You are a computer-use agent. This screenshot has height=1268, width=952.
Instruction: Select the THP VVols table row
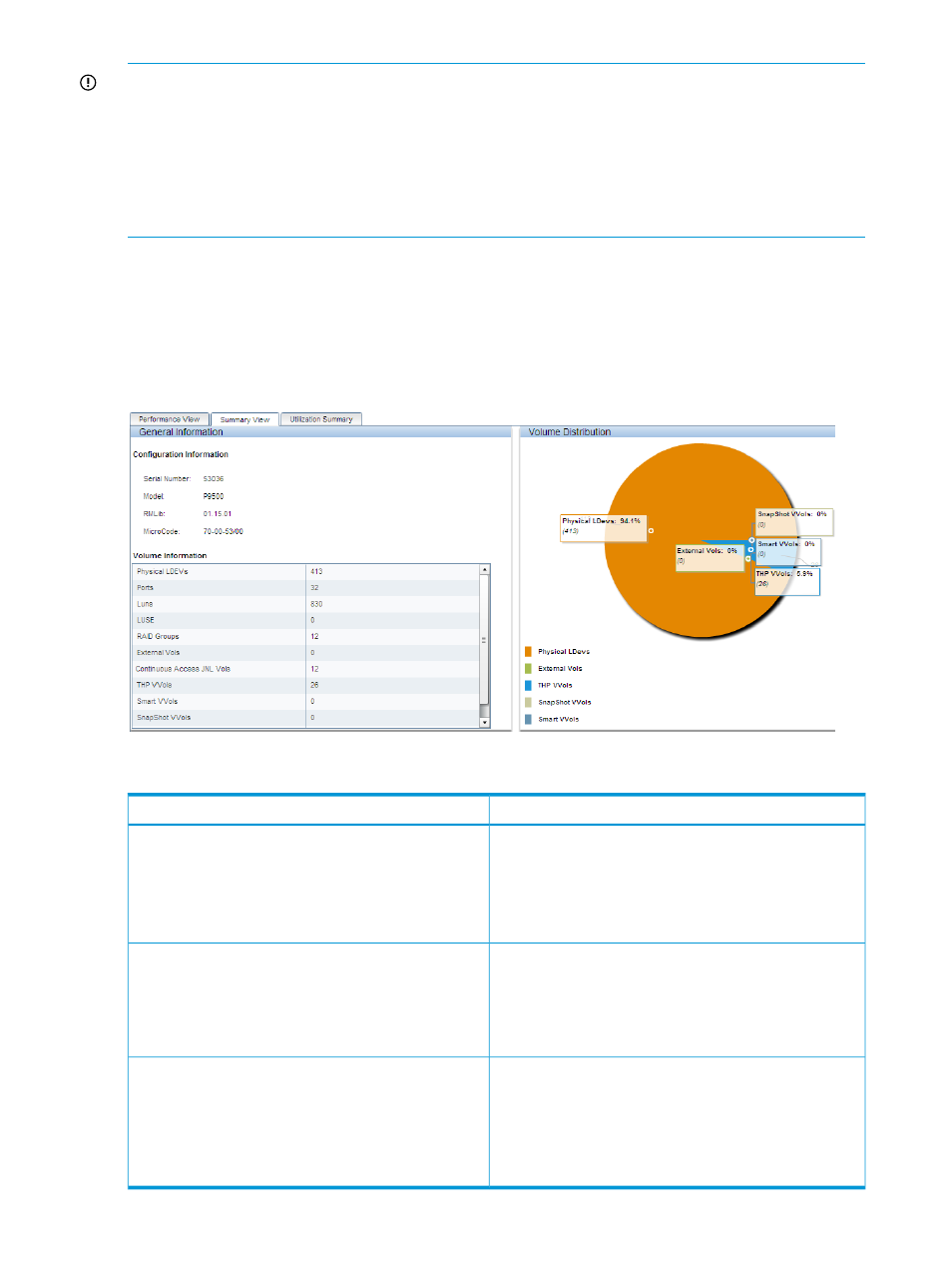pos(306,685)
